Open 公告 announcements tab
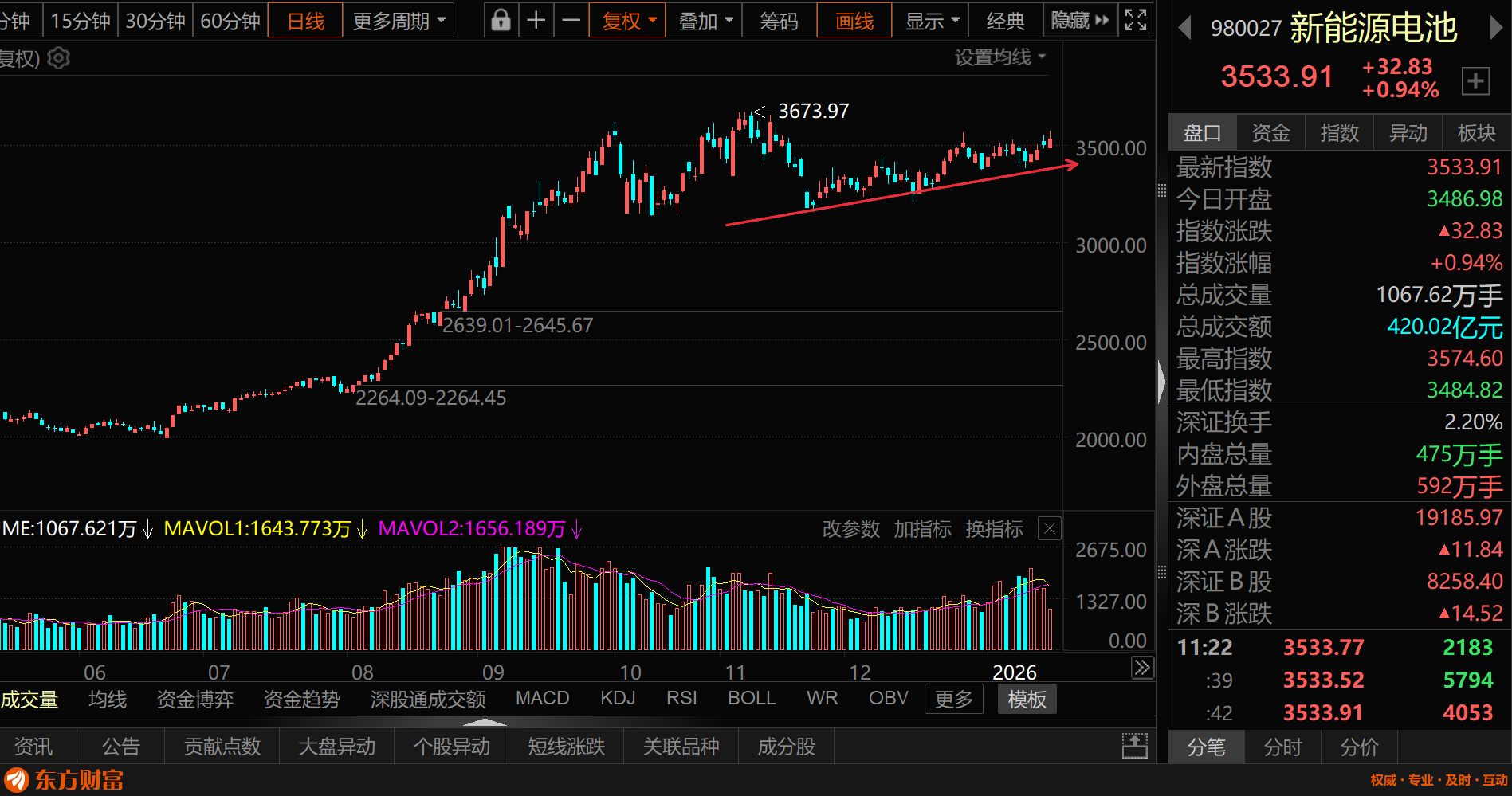The height and width of the screenshot is (796, 1512). (121, 747)
